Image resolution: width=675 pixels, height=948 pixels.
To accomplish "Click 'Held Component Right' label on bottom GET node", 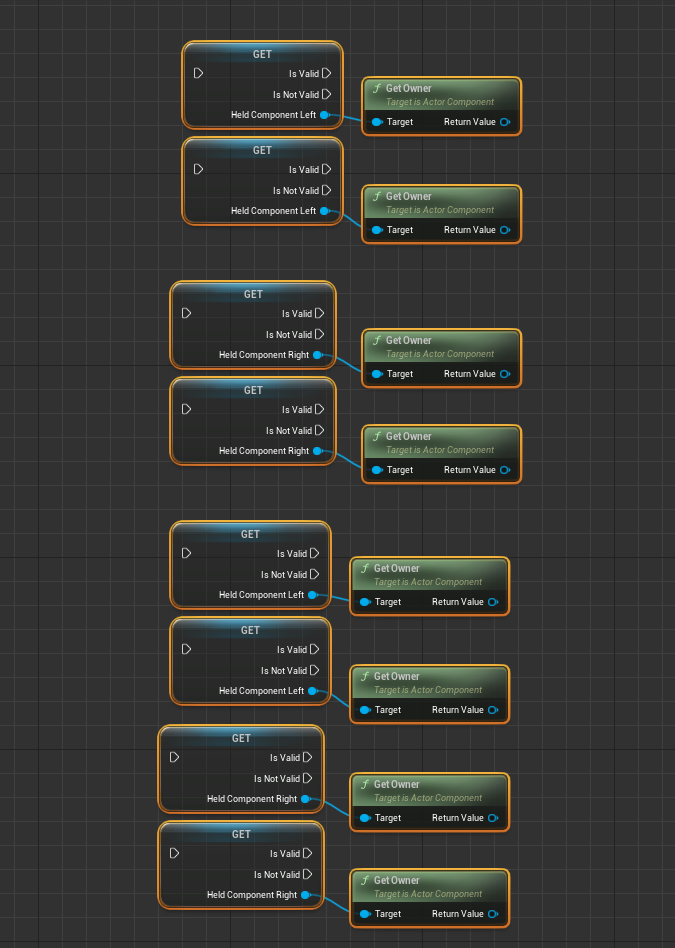I will point(252,895).
